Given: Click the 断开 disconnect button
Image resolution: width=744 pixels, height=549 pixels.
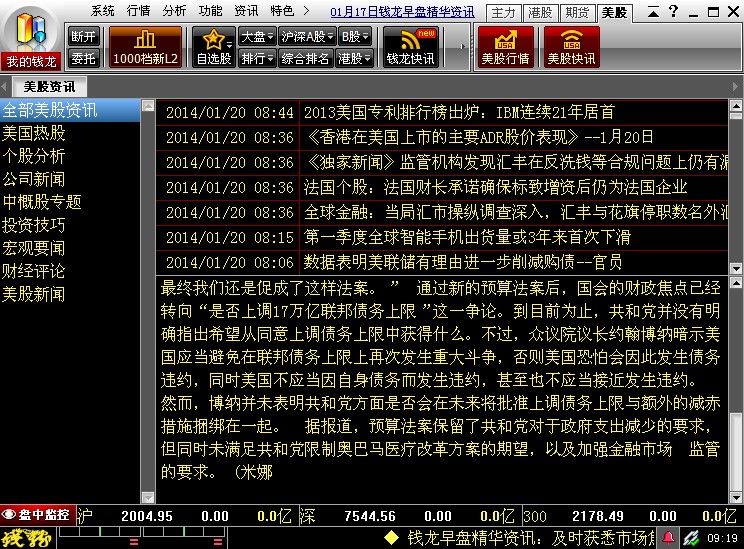Looking at the screenshot, I should [x=84, y=36].
